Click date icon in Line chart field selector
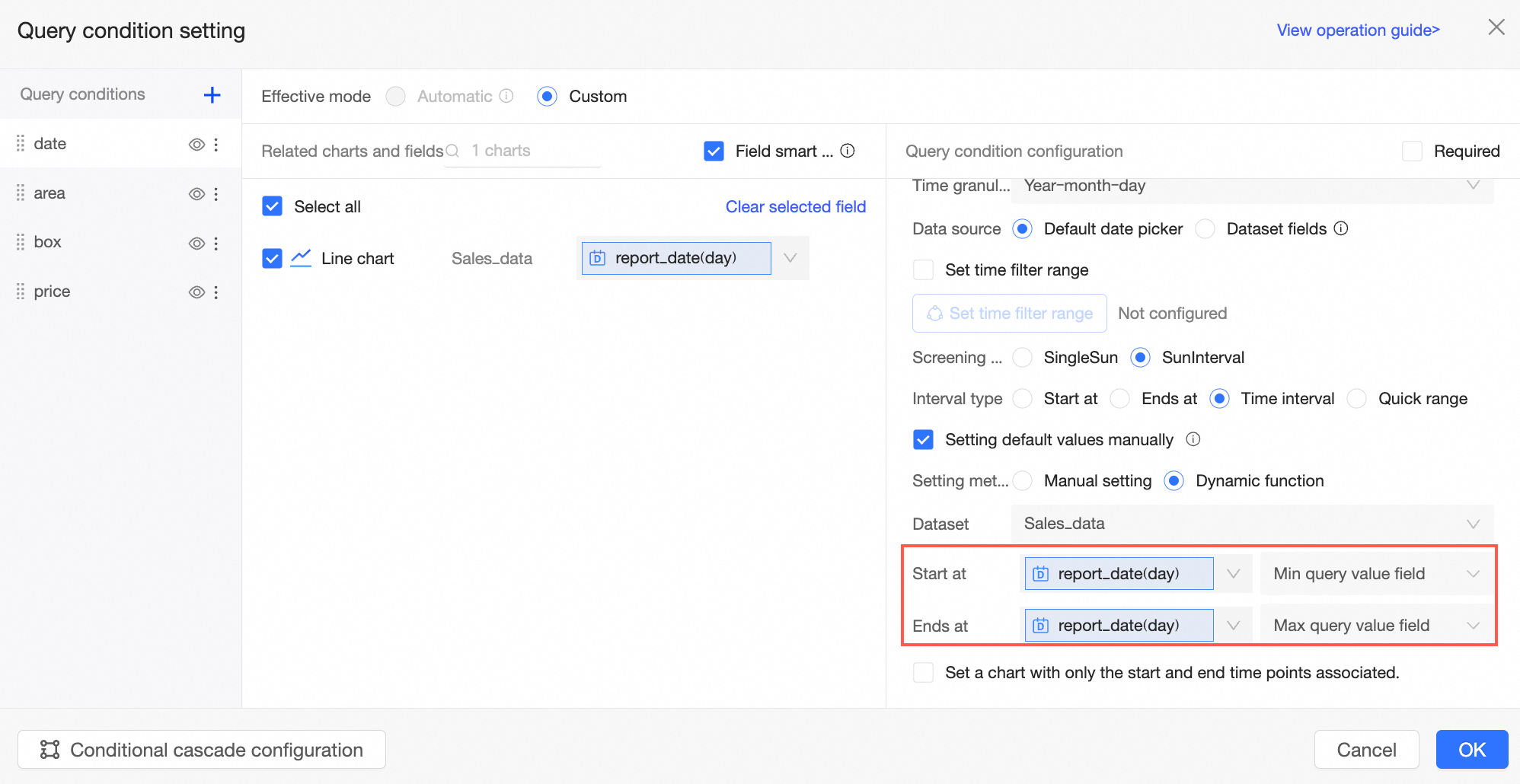Viewport: 1520px width, 784px height. [x=598, y=258]
